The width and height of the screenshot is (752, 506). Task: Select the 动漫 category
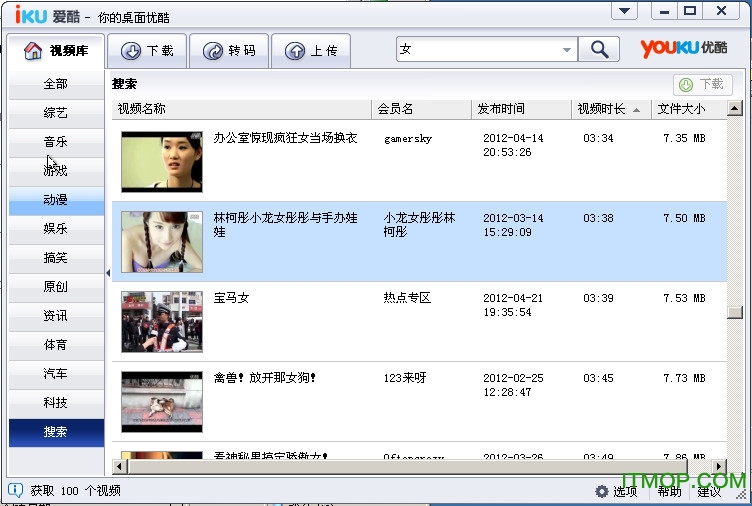56,200
